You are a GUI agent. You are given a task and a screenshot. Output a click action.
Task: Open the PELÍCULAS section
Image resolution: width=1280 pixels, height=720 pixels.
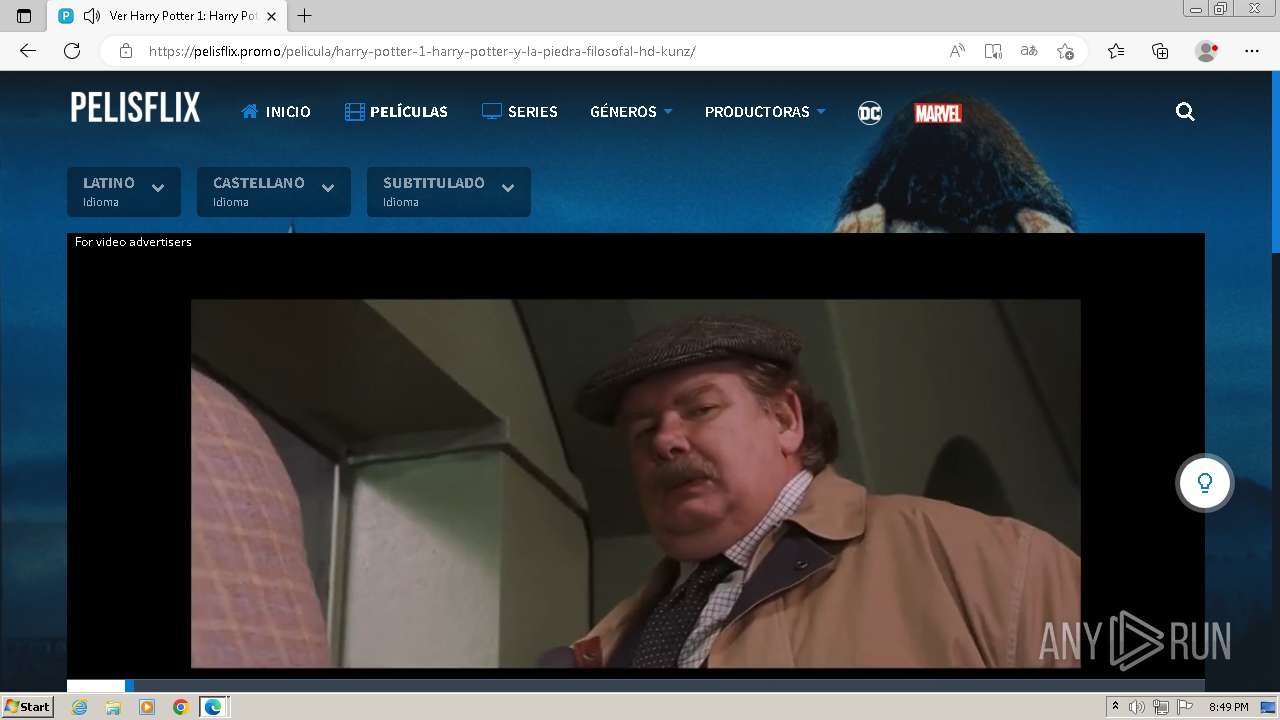coord(396,112)
